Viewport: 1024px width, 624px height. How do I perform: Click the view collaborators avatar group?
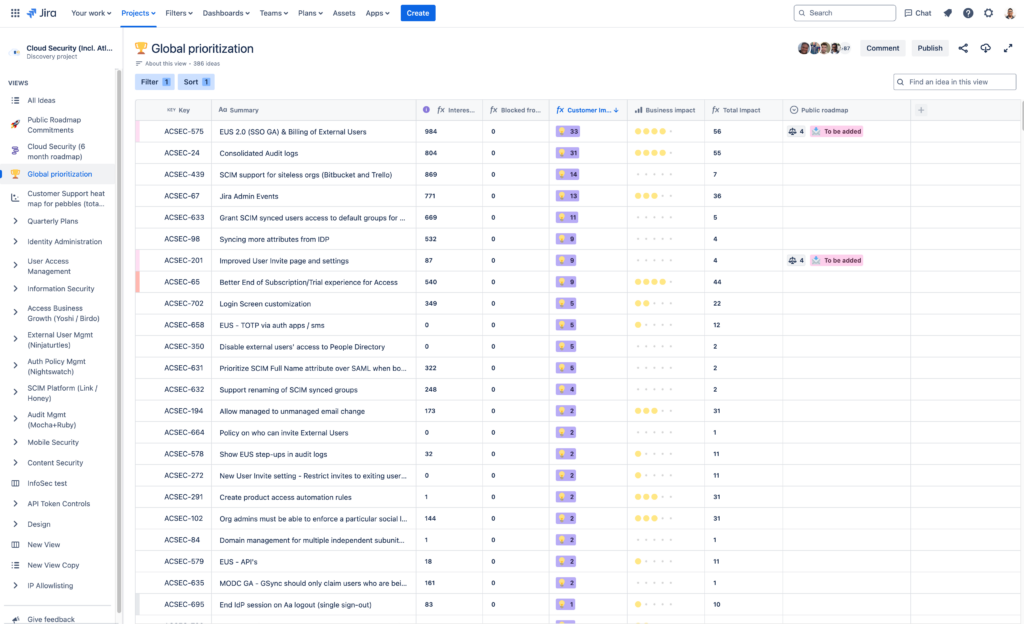tap(824, 48)
